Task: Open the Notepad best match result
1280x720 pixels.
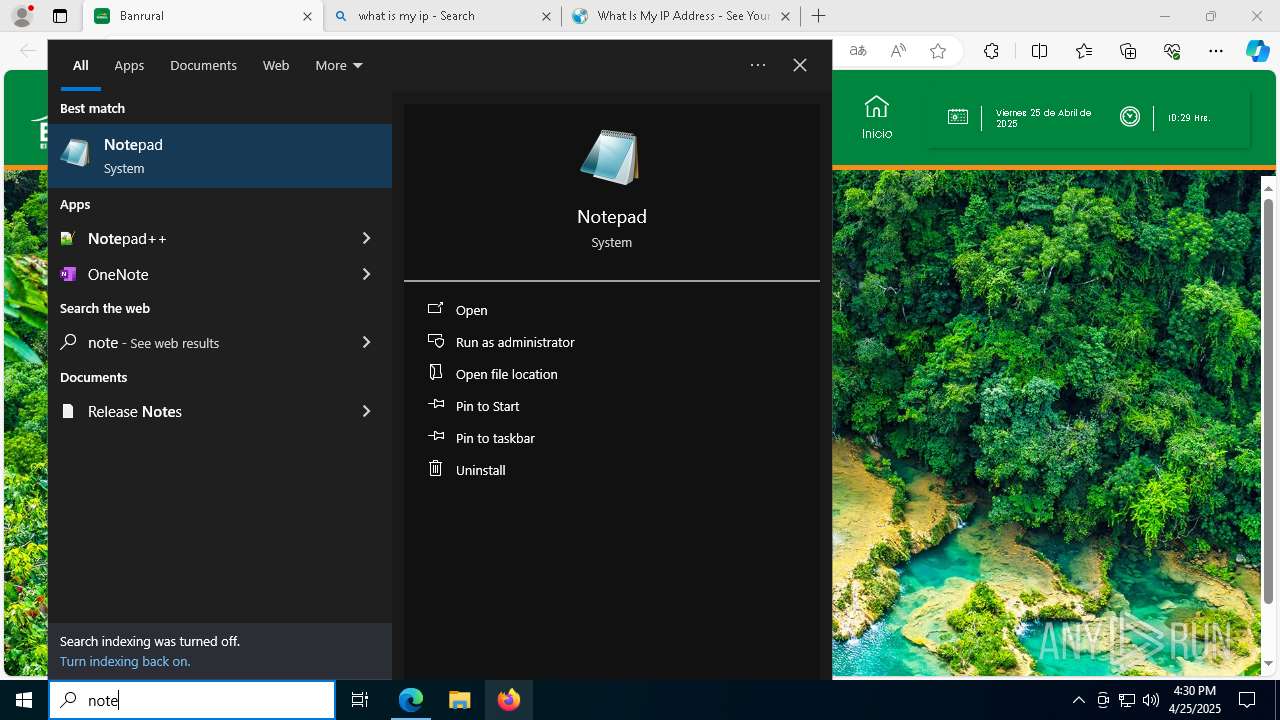Action: click(x=220, y=156)
